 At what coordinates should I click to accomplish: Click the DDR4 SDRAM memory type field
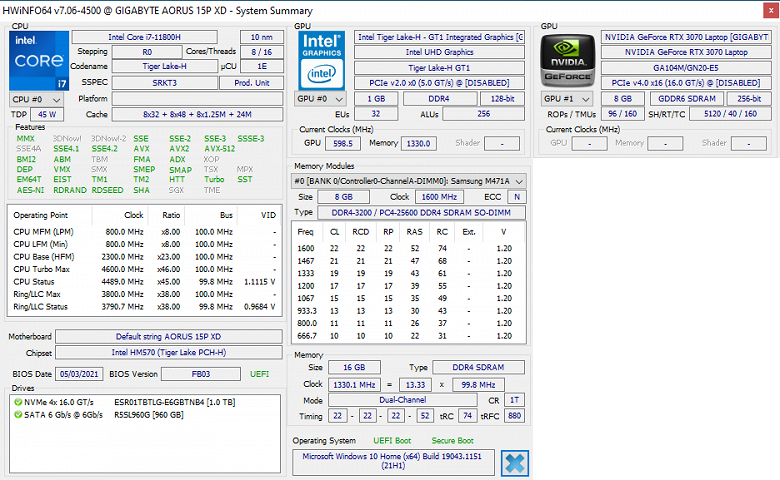click(x=478, y=368)
